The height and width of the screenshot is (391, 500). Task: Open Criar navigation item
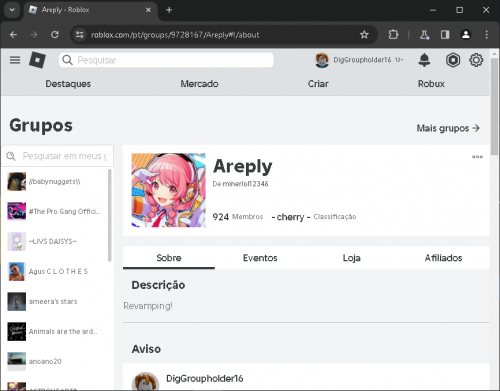coord(318,84)
